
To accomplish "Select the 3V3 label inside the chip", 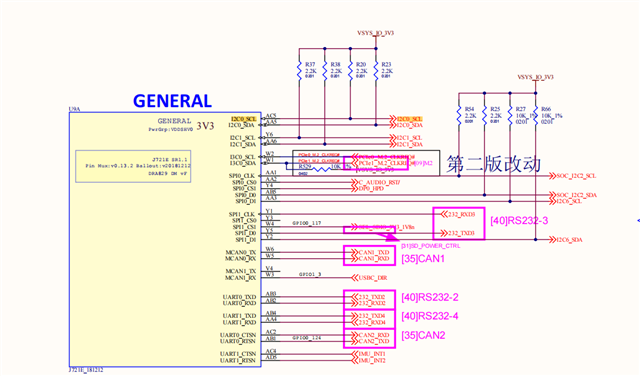I will (205, 126).
